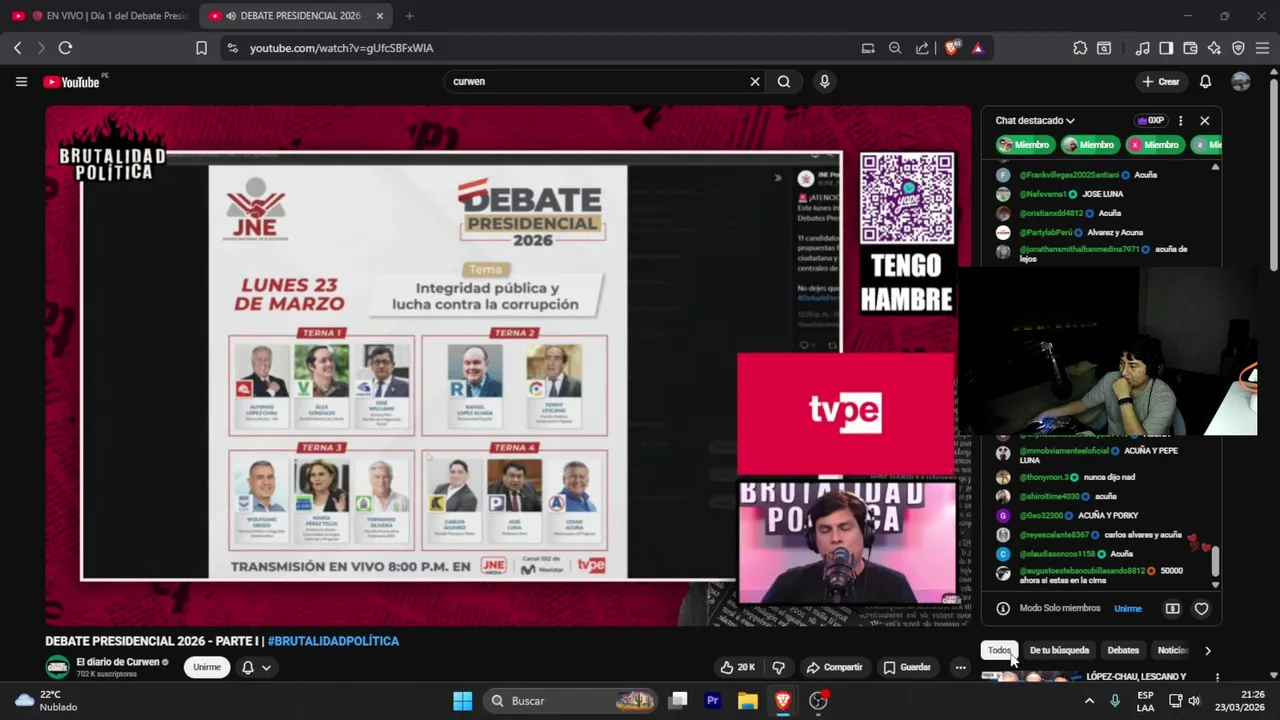The height and width of the screenshot is (720, 1280).
Task: Dislike the video
Action: (x=779, y=667)
